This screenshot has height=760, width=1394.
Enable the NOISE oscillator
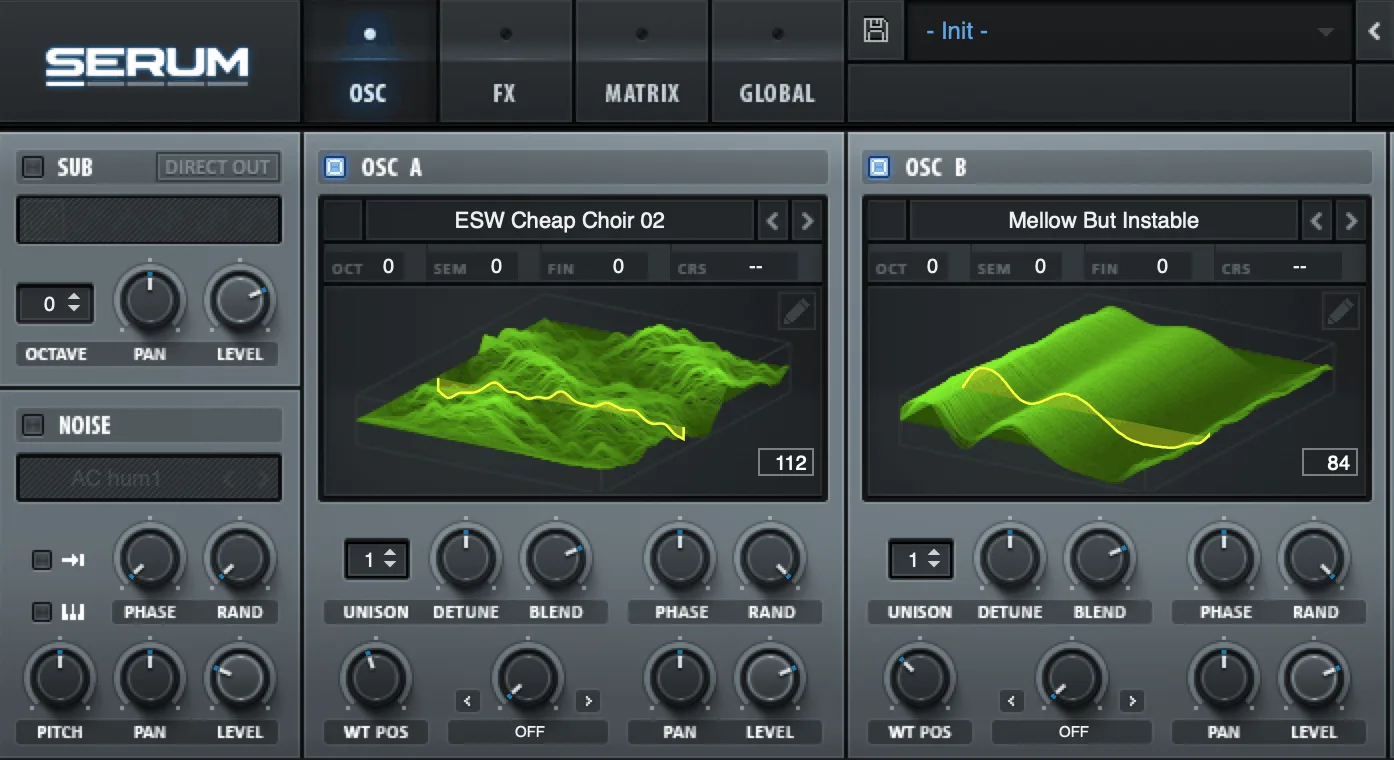[33, 425]
